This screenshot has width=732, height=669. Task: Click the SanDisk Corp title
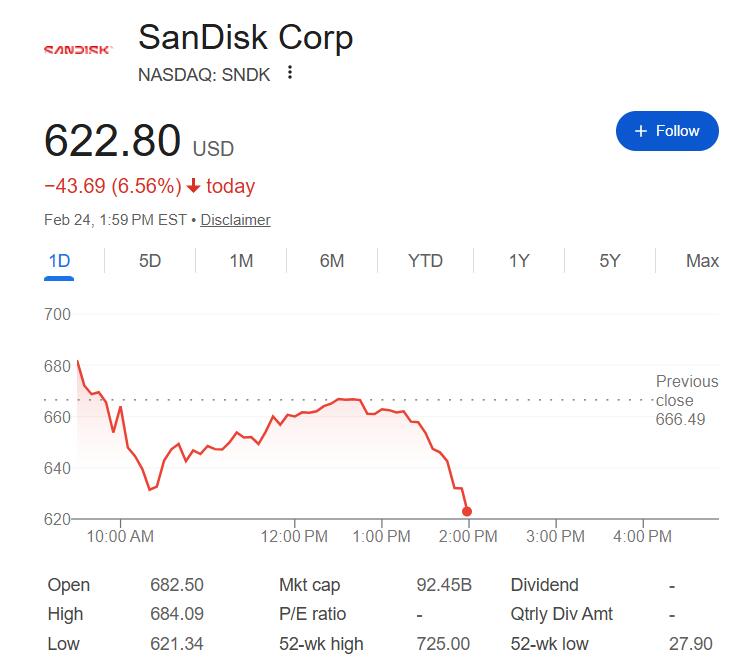pos(245,38)
